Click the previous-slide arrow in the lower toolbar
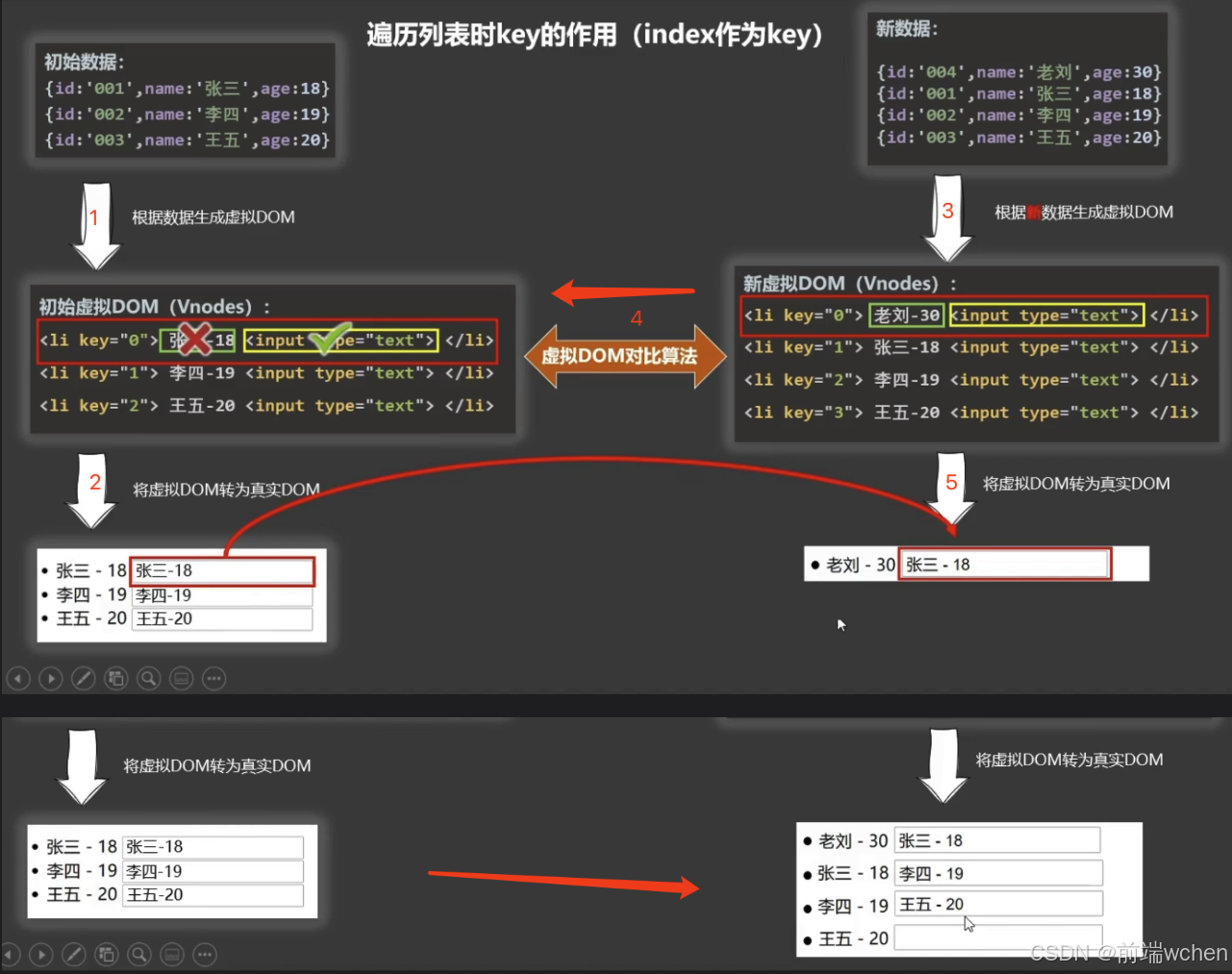This screenshot has width=1232, height=974. [11, 954]
